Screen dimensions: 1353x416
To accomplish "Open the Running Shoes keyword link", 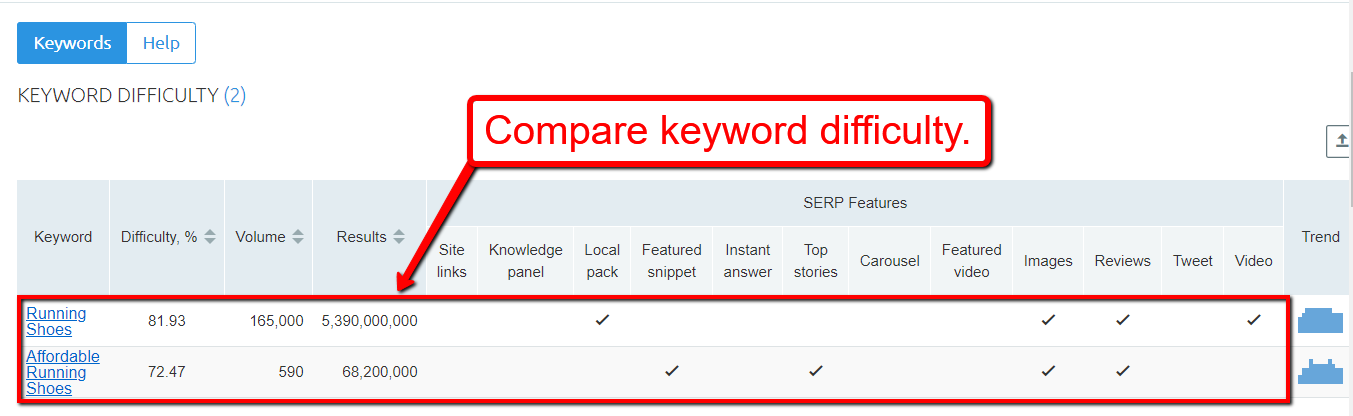I will coord(56,321).
